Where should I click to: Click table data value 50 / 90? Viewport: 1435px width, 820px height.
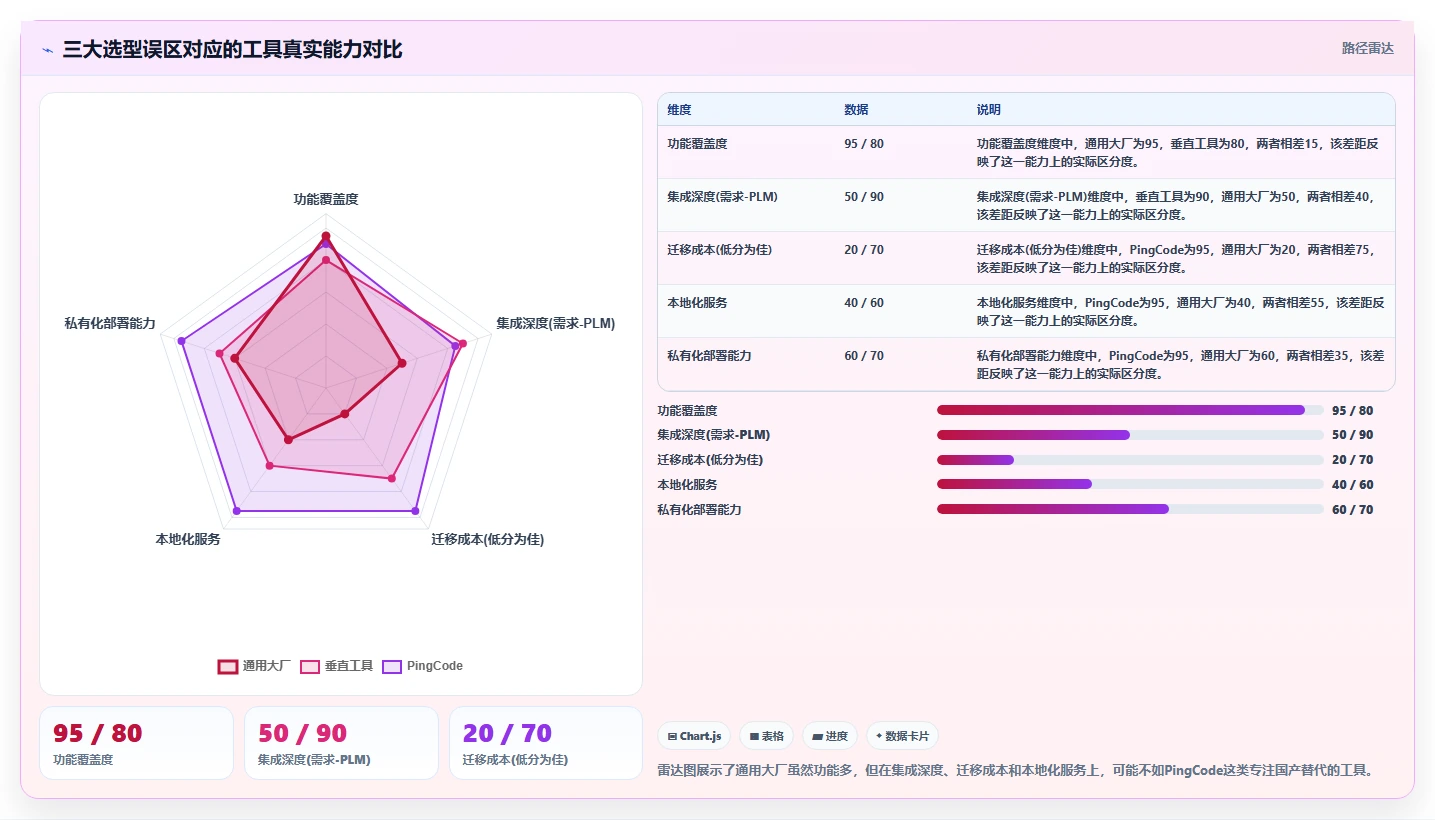(x=864, y=197)
